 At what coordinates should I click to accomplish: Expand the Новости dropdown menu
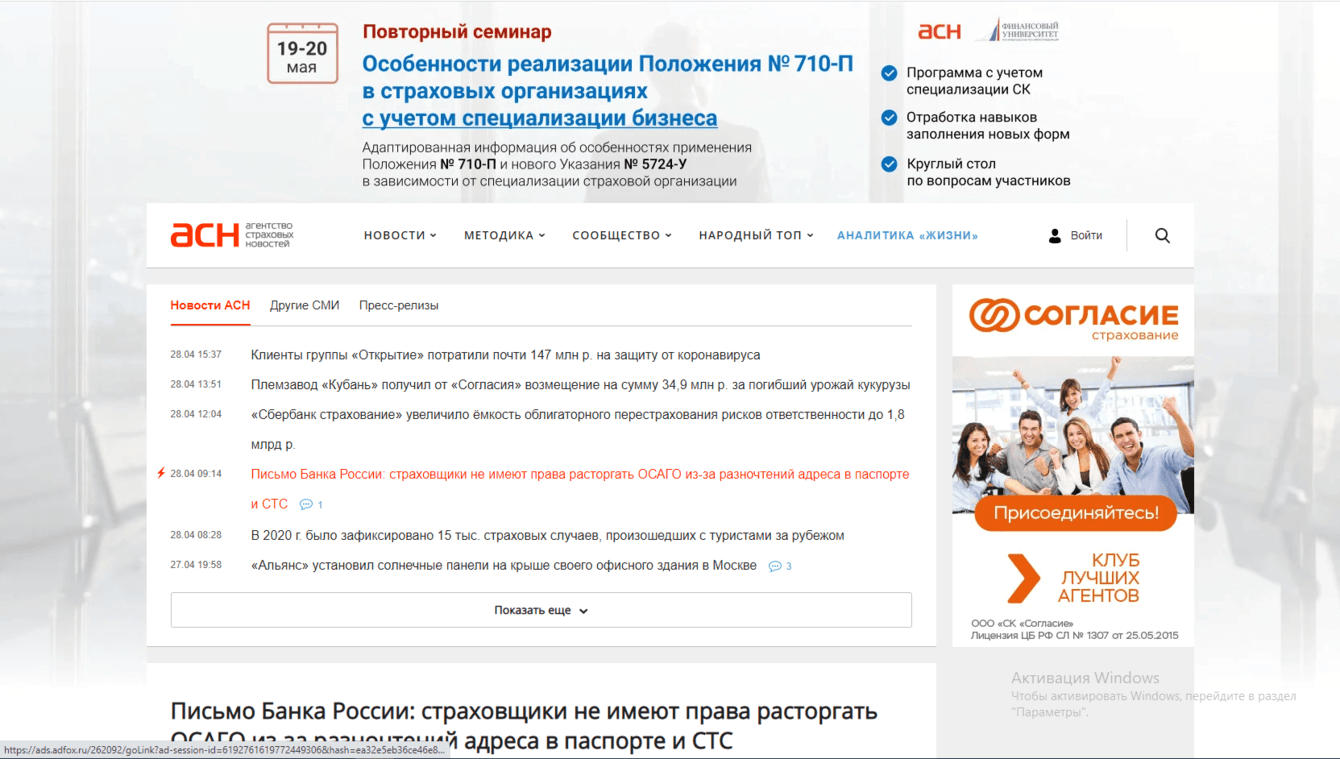click(400, 235)
